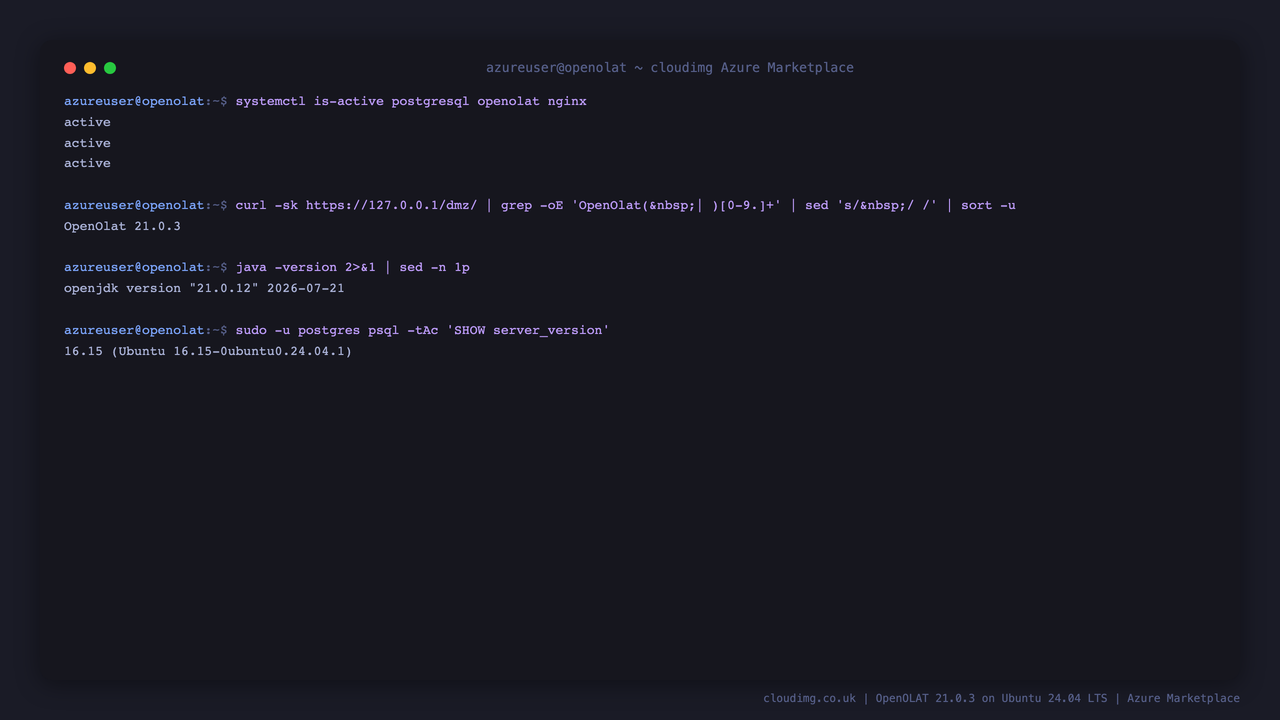
Task: Click the 'curl -sk https://127.0.0.1/dmz/' command
Action: pyautogui.click(x=356, y=205)
